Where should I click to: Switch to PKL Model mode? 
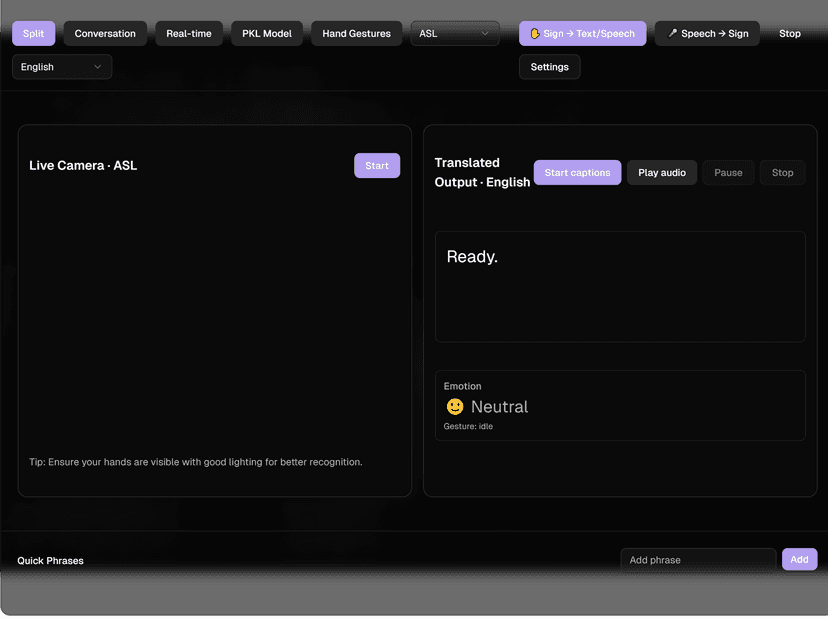[267, 34]
